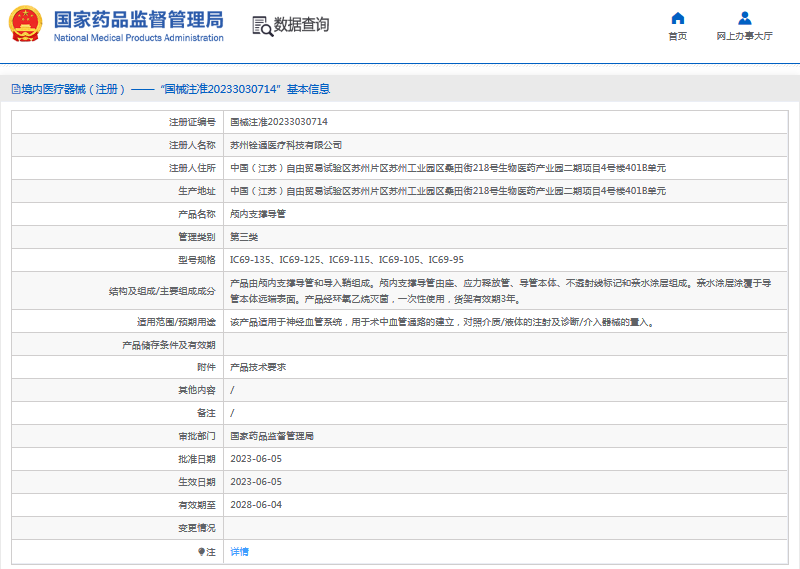Select registrant name 苏州铨通医疗科技有限公司
This screenshot has height=569, width=800.
[286, 145]
